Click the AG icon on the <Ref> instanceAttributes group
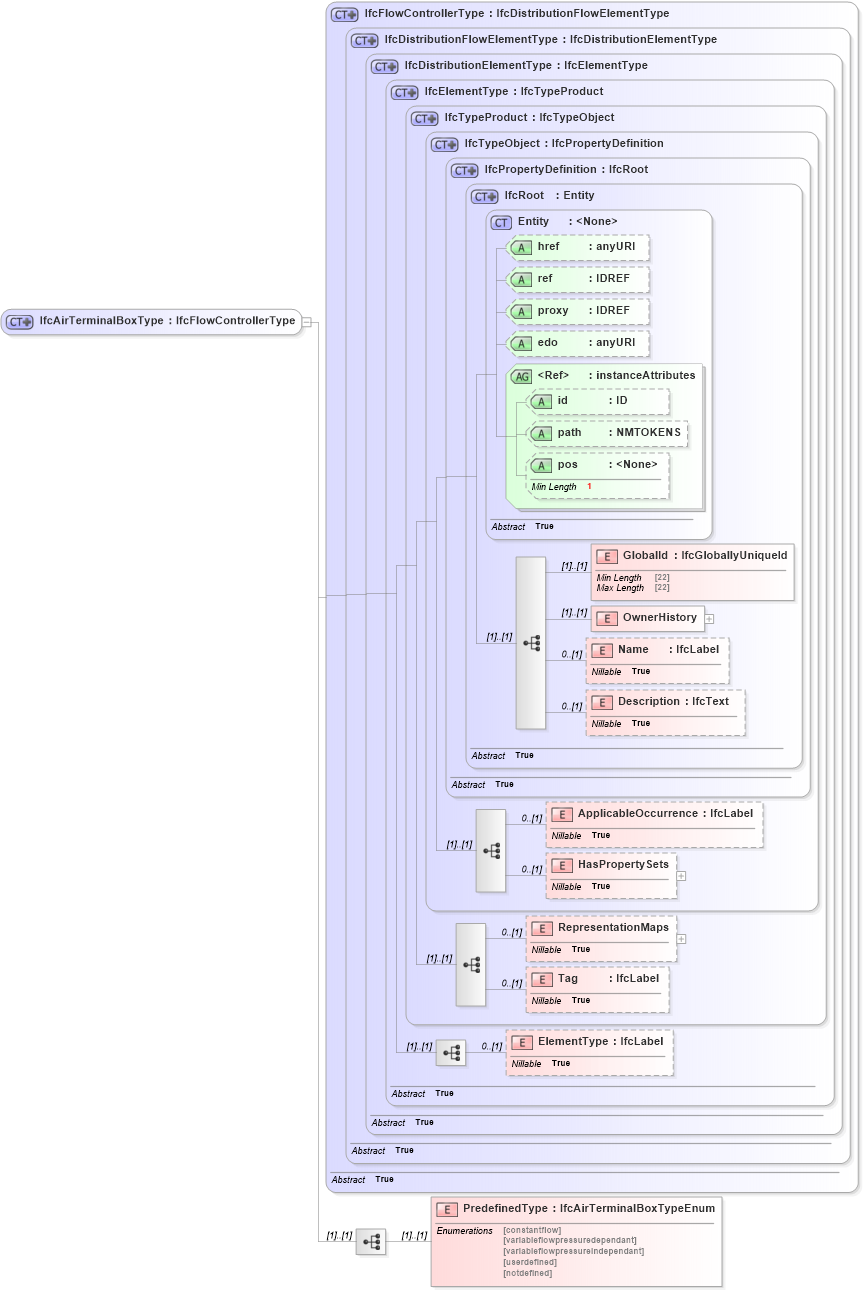This screenshot has width=863, height=1291. coord(521,376)
